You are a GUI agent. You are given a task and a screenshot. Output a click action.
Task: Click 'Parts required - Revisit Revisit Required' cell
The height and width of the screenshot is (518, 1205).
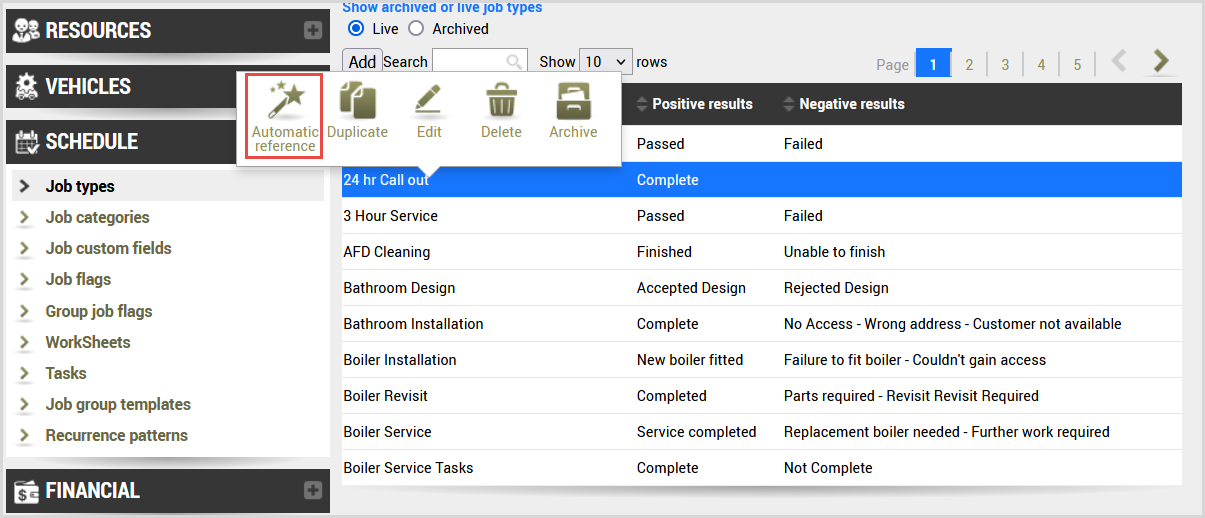911,396
